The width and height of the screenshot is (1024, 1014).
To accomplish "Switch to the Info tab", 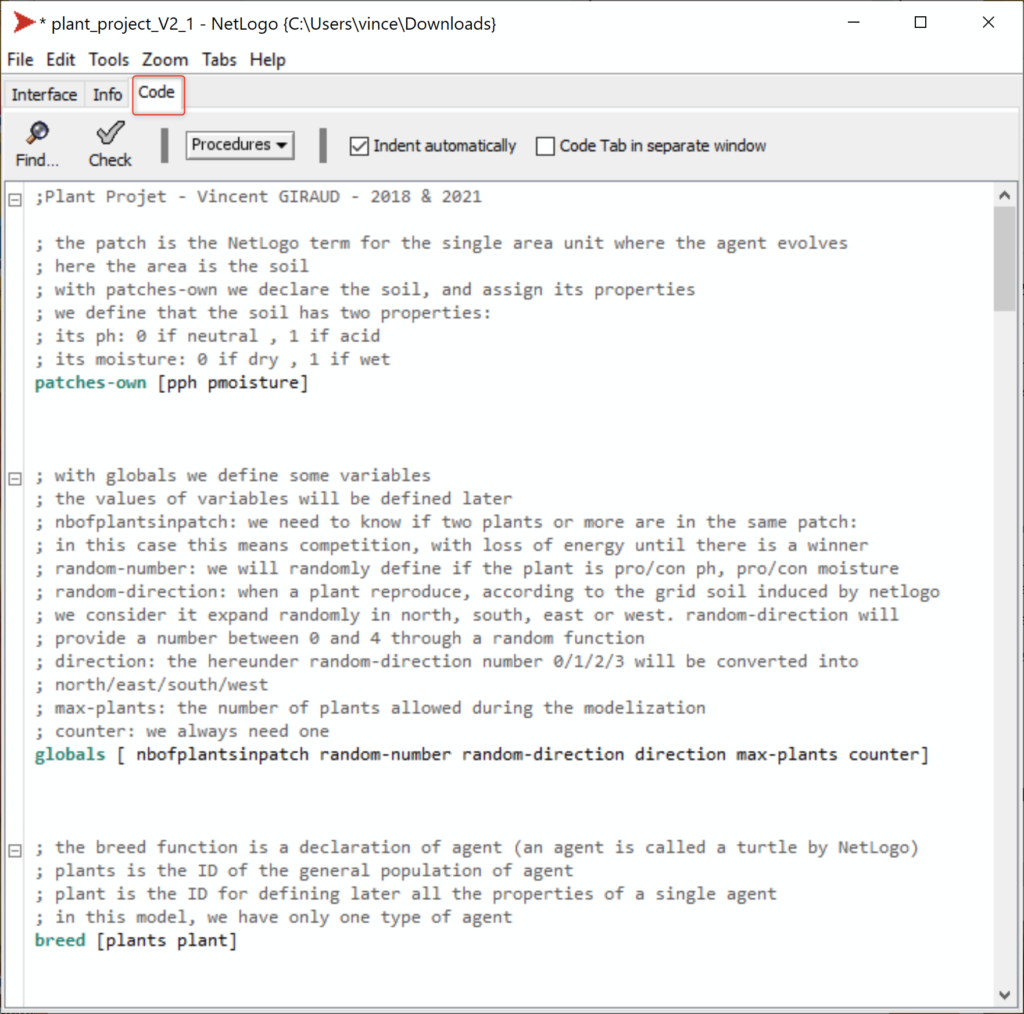I will pos(107,95).
